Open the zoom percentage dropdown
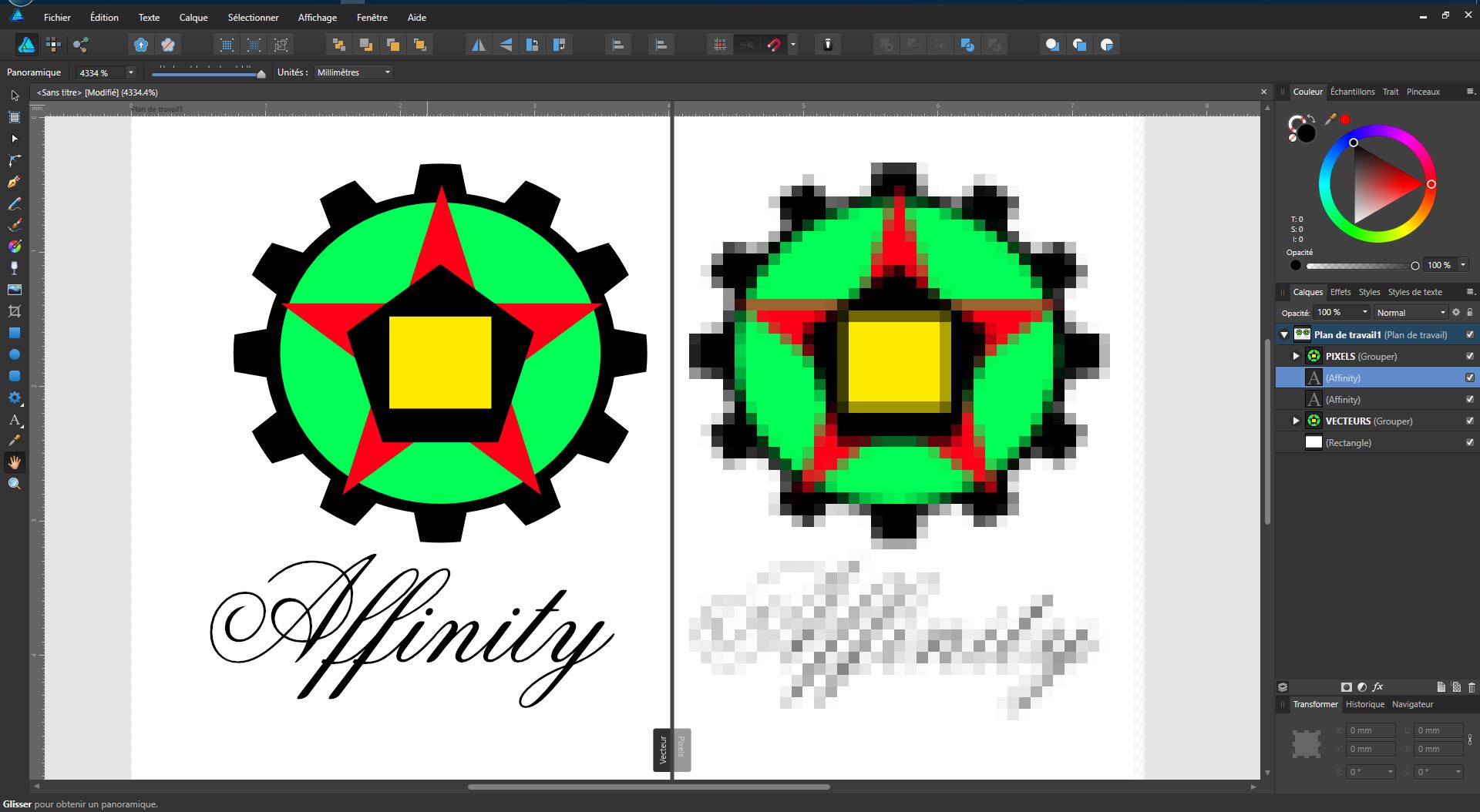 click(130, 72)
